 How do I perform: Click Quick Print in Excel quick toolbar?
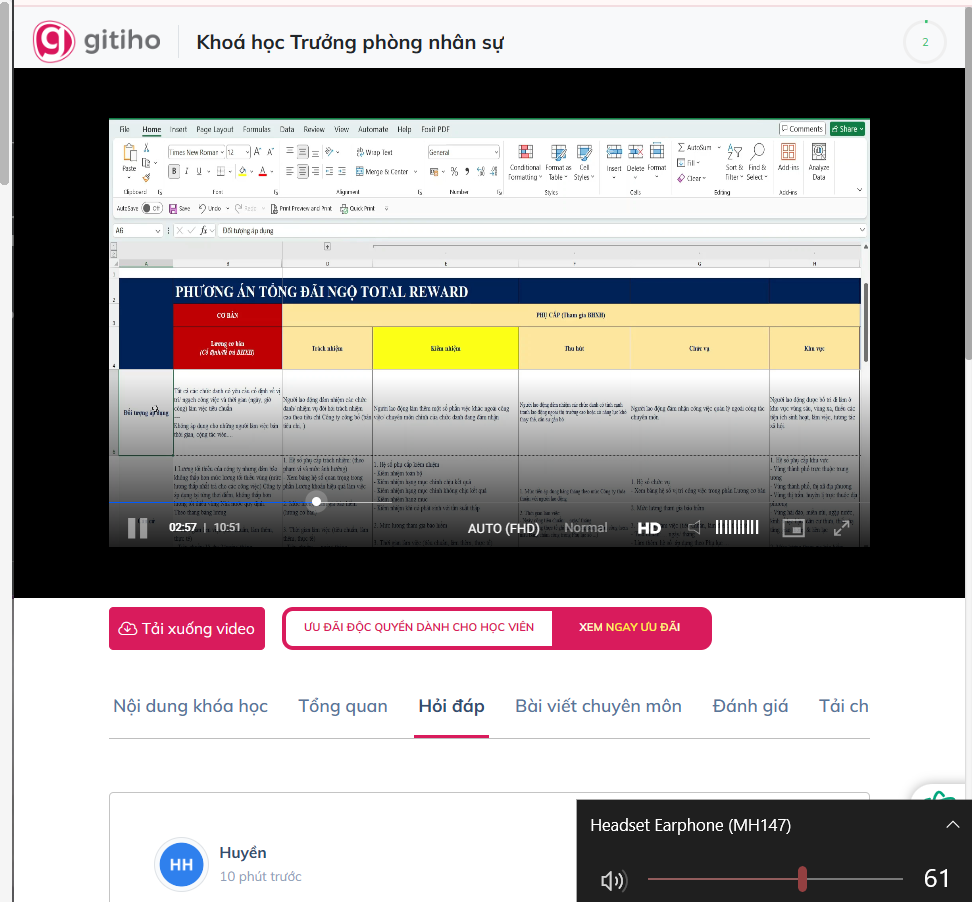358,209
